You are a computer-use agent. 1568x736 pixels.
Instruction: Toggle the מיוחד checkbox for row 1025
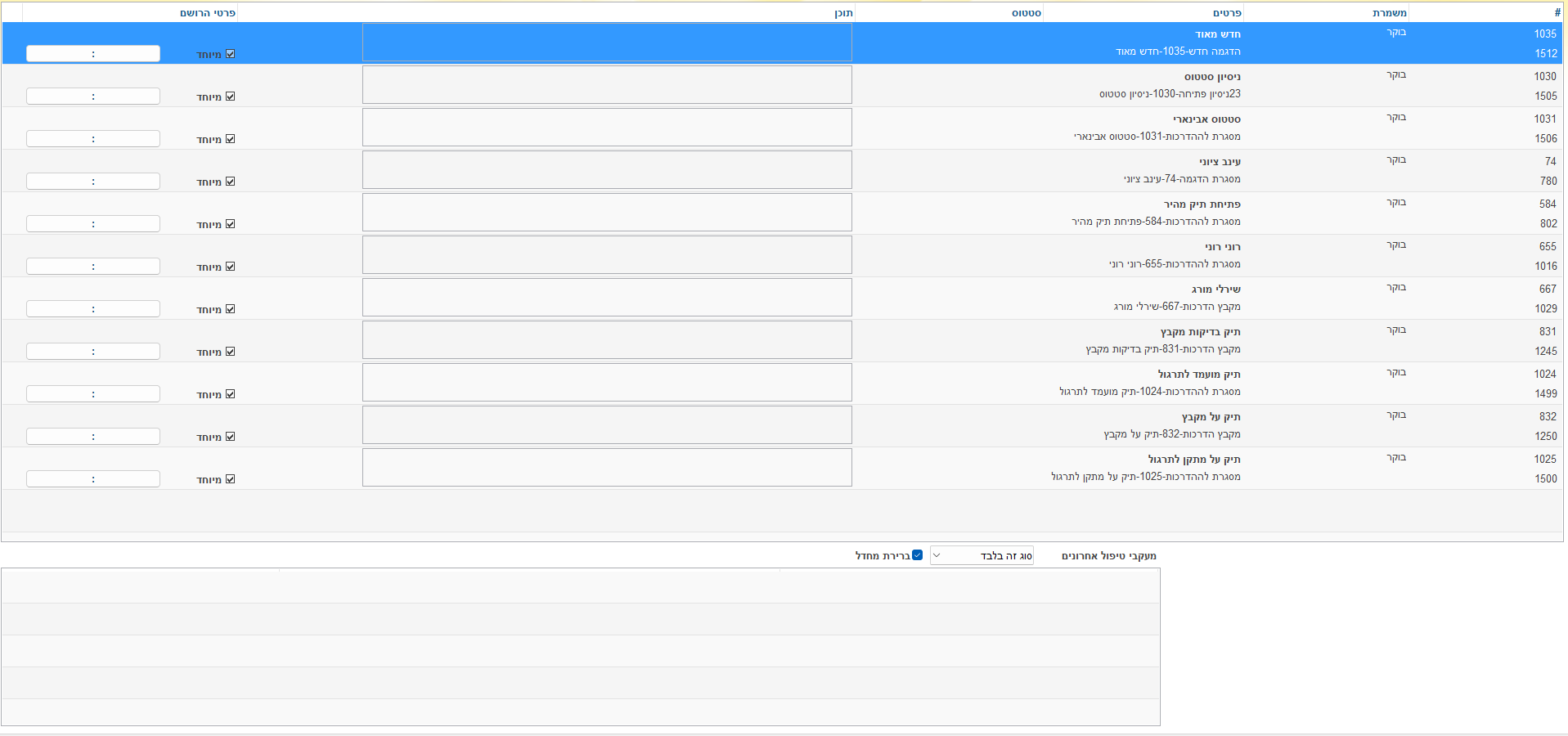tap(231, 479)
